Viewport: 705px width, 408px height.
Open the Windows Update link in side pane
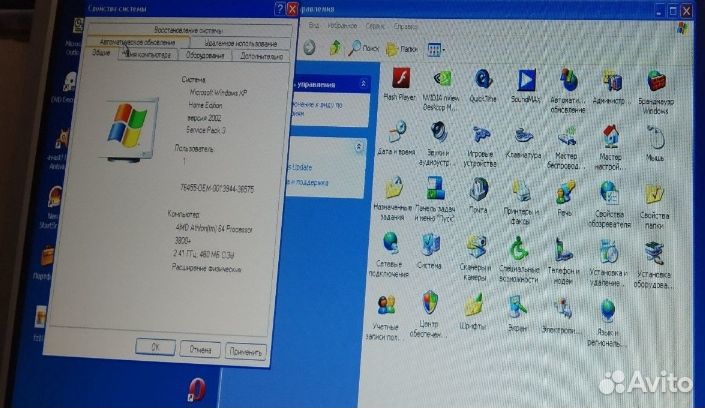point(300,167)
